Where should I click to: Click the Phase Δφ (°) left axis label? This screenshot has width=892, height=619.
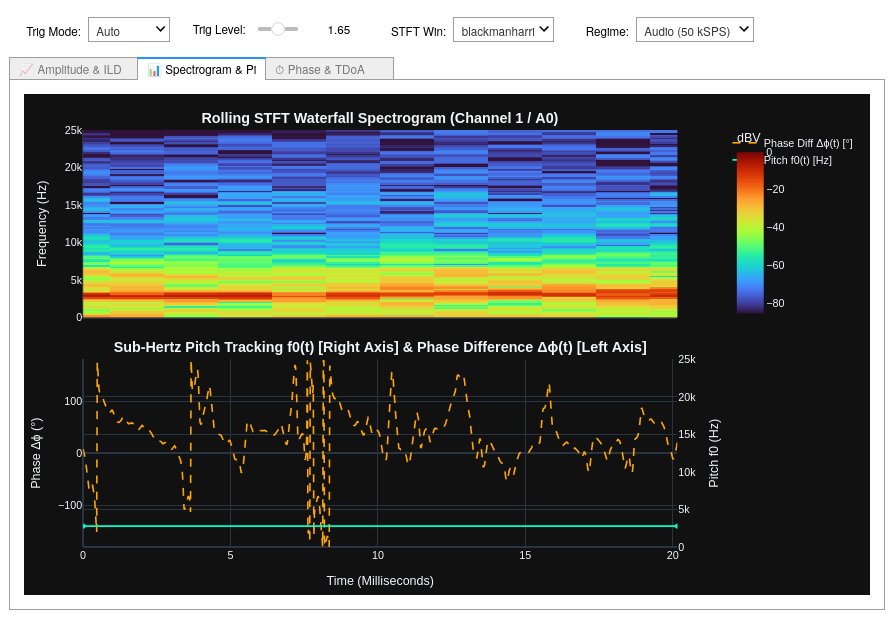click(x=36, y=453)
